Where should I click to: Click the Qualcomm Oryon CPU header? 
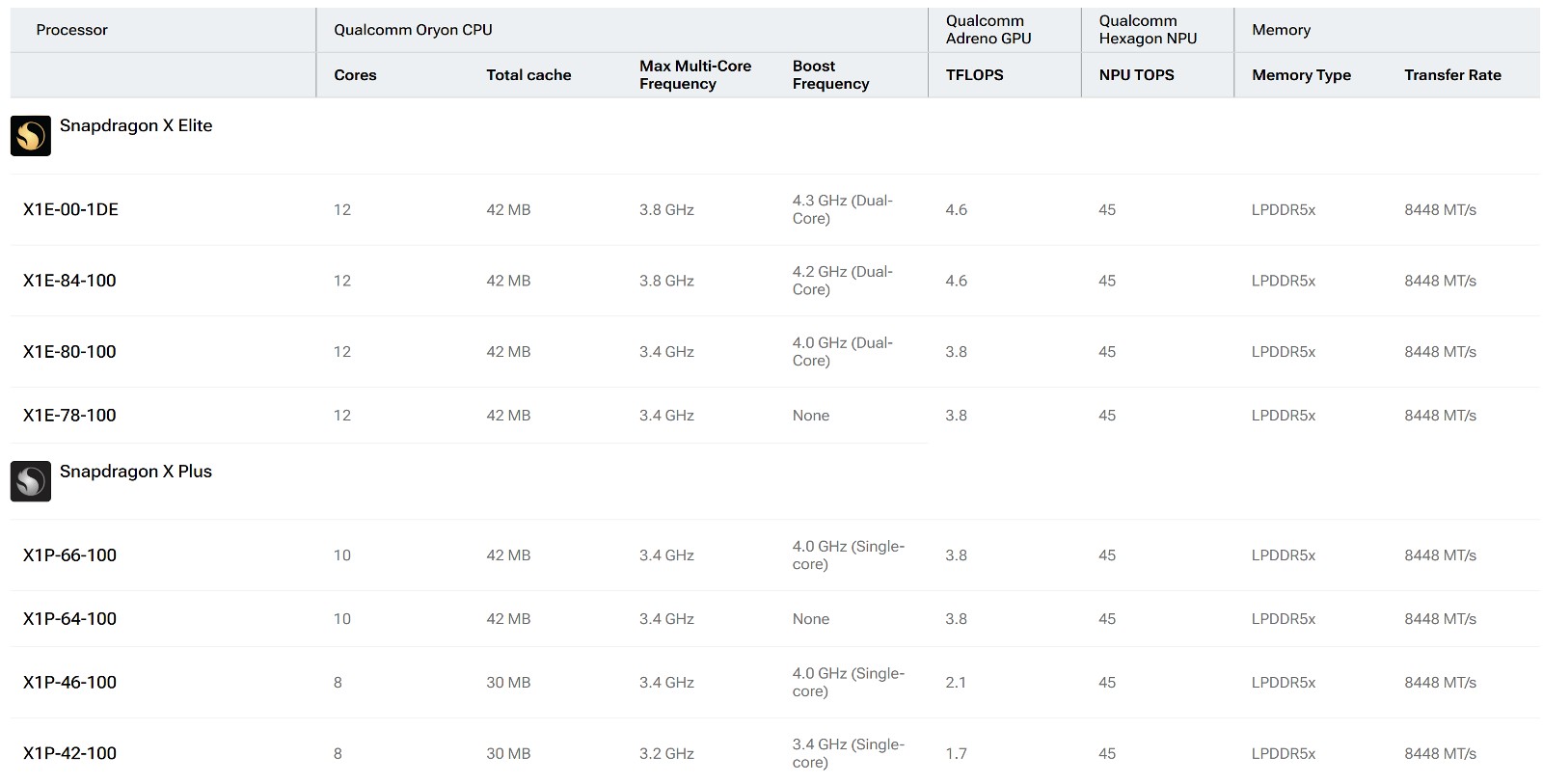coord(413,30)
